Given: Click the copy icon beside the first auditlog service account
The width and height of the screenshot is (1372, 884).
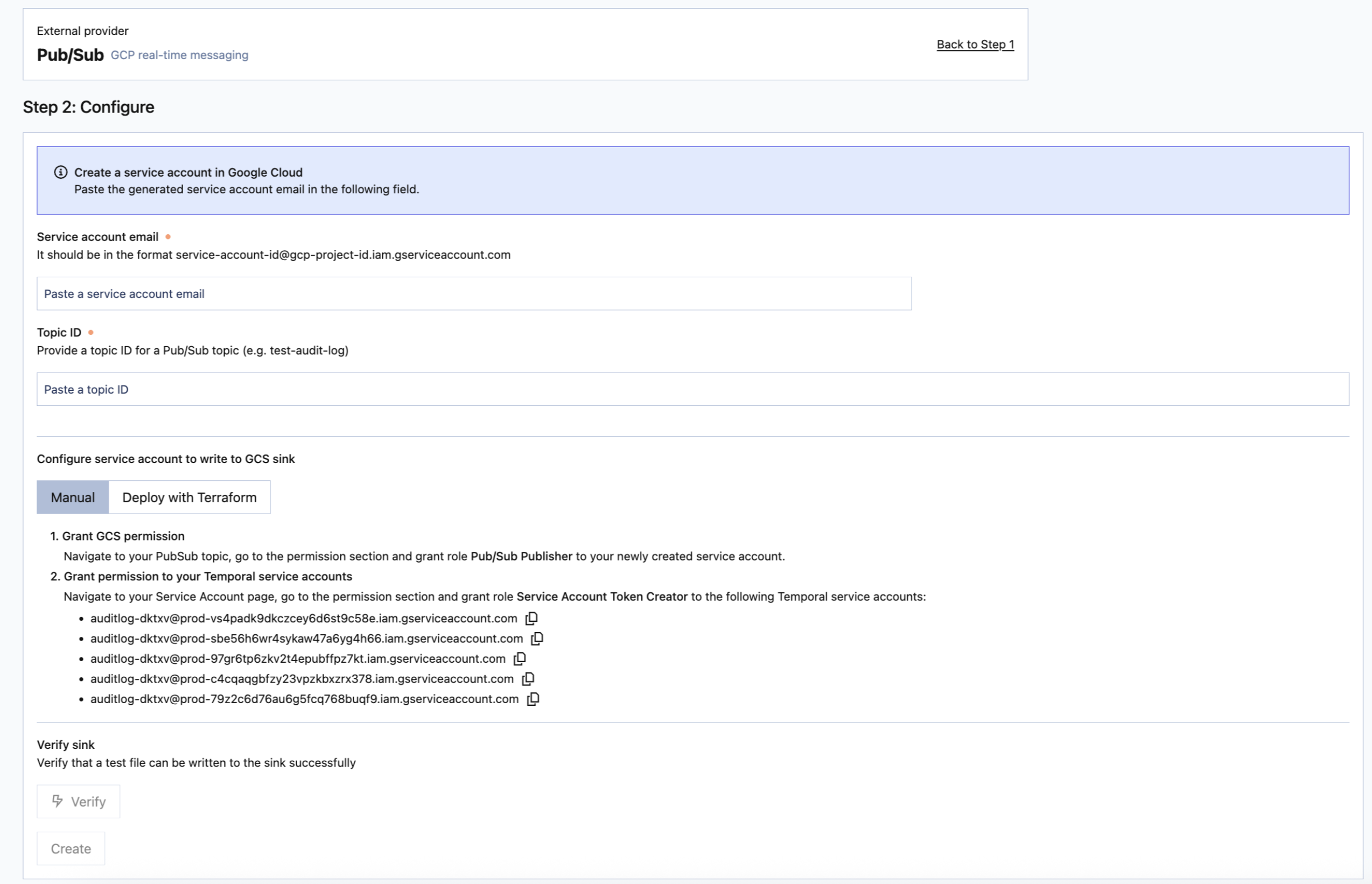Looking at the screenshot, I should [531, 618].
